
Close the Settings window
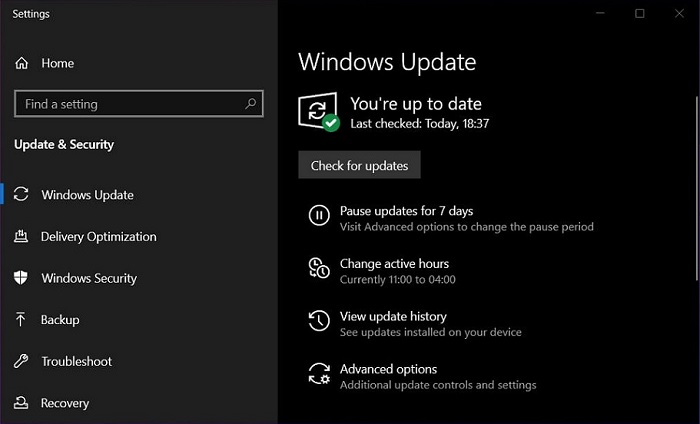(679, 13)
